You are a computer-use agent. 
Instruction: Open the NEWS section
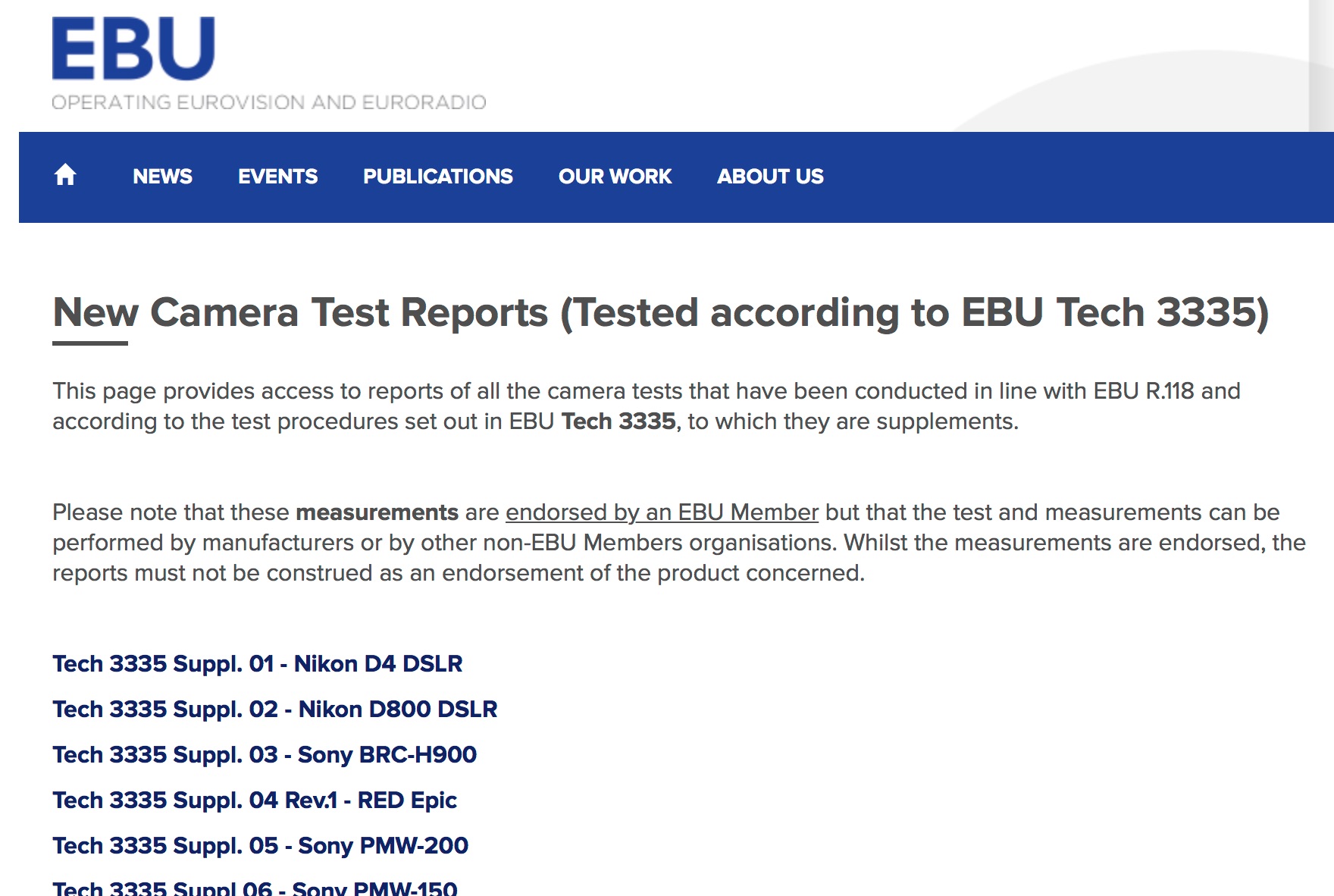tap(162, 177)
